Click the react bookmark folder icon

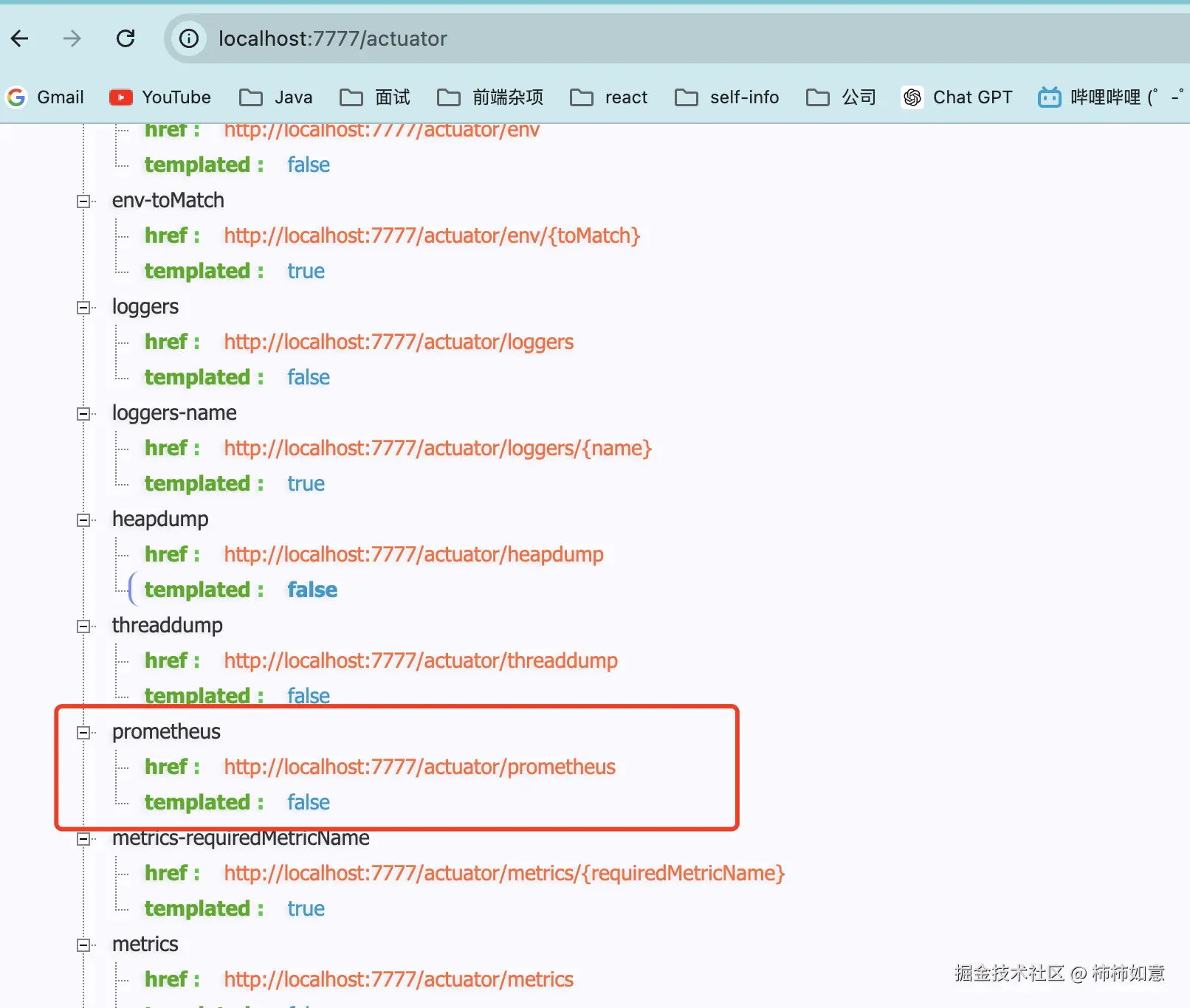(x=582, y=97)
